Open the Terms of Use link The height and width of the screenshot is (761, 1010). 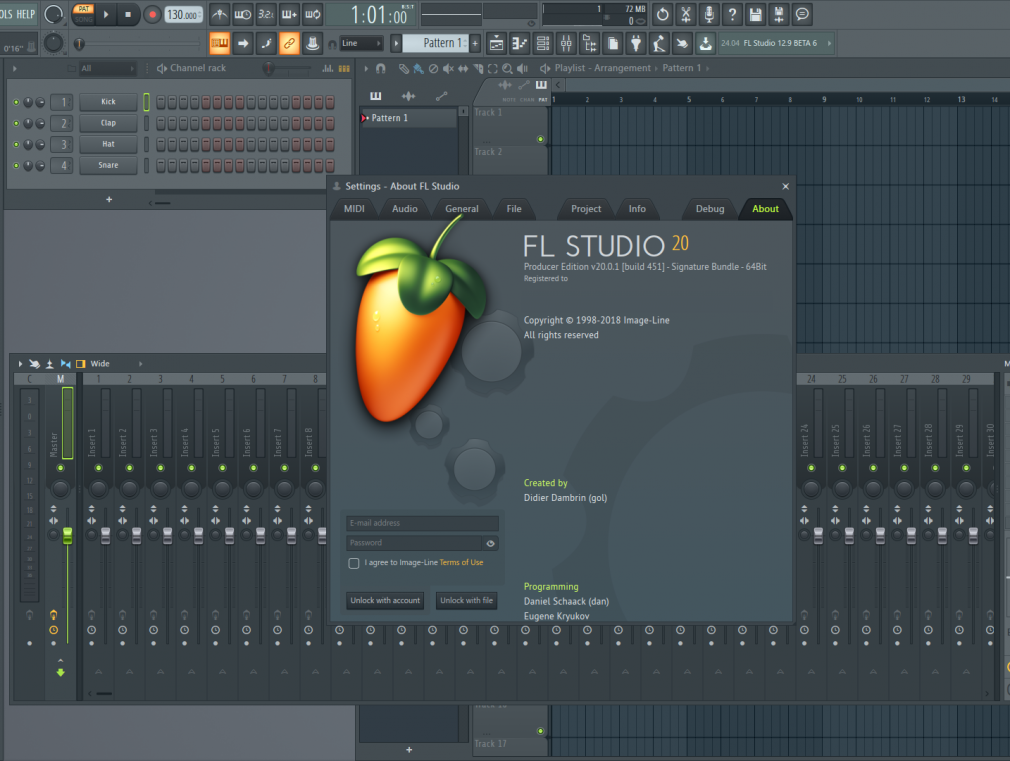pyautogui.click(x=461, y=563)
